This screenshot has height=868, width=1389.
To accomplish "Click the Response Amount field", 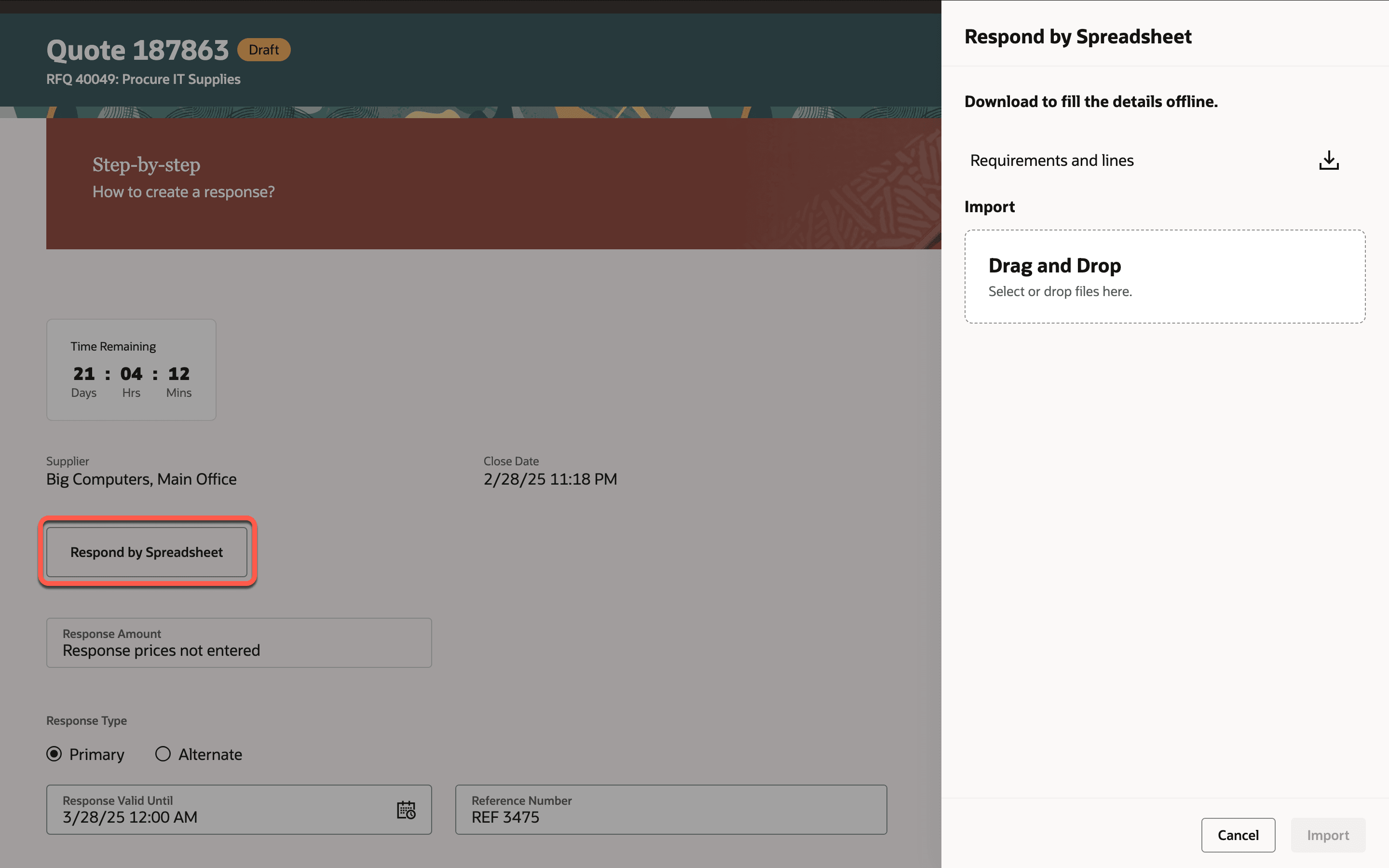I will pos(239,643).
